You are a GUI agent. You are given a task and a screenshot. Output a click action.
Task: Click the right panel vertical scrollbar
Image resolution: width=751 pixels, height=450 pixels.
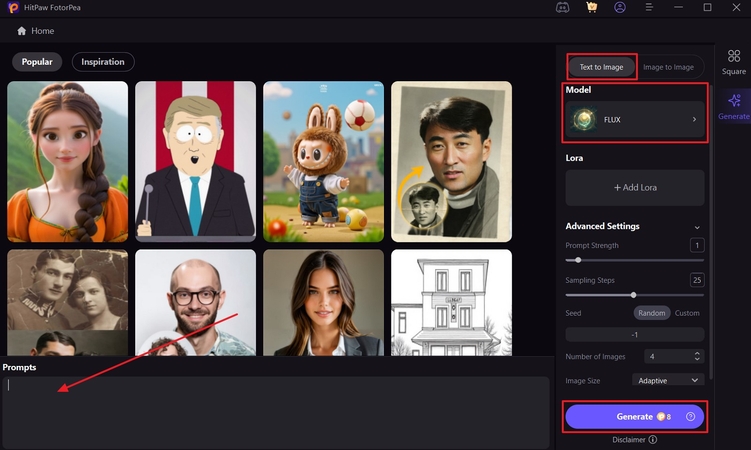(711, 232)
